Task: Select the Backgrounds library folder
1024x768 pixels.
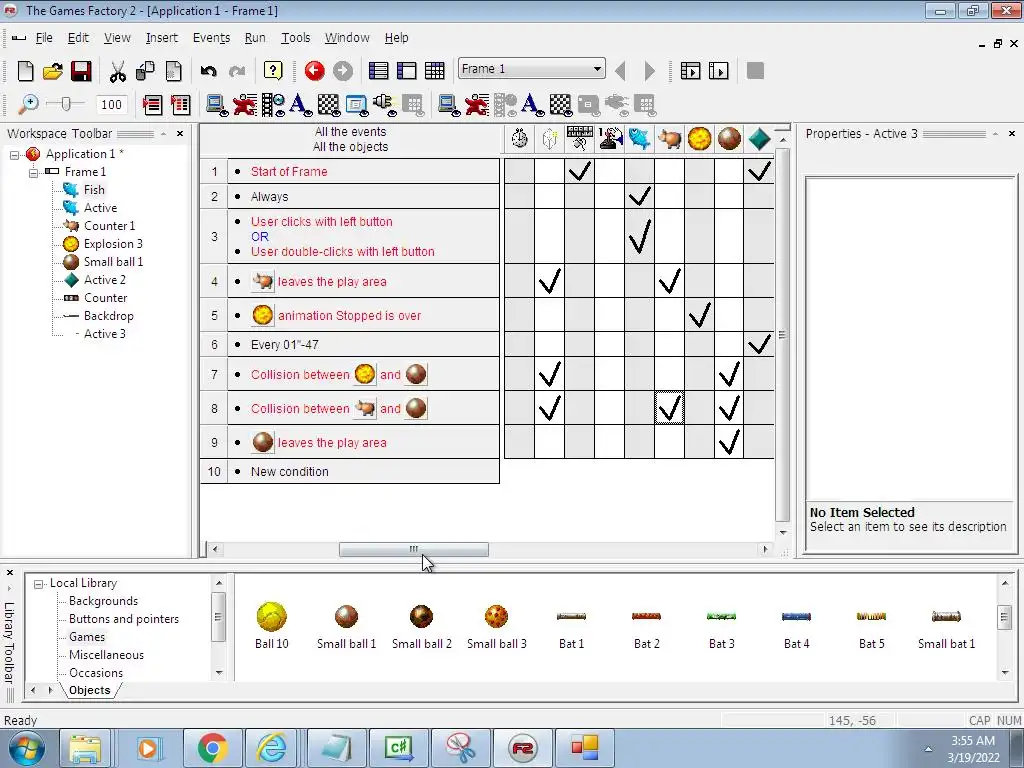Action: click(x=103, y=601)
